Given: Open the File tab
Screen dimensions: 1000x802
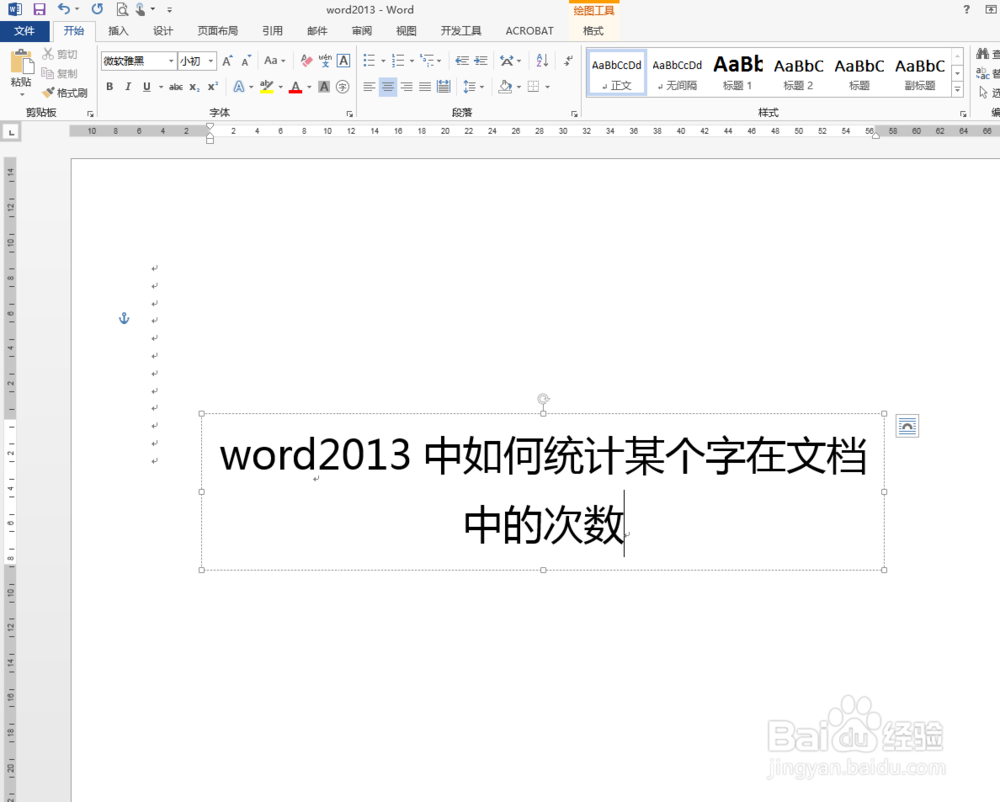Looking at the screenshot, I should (x=24, y=31).
